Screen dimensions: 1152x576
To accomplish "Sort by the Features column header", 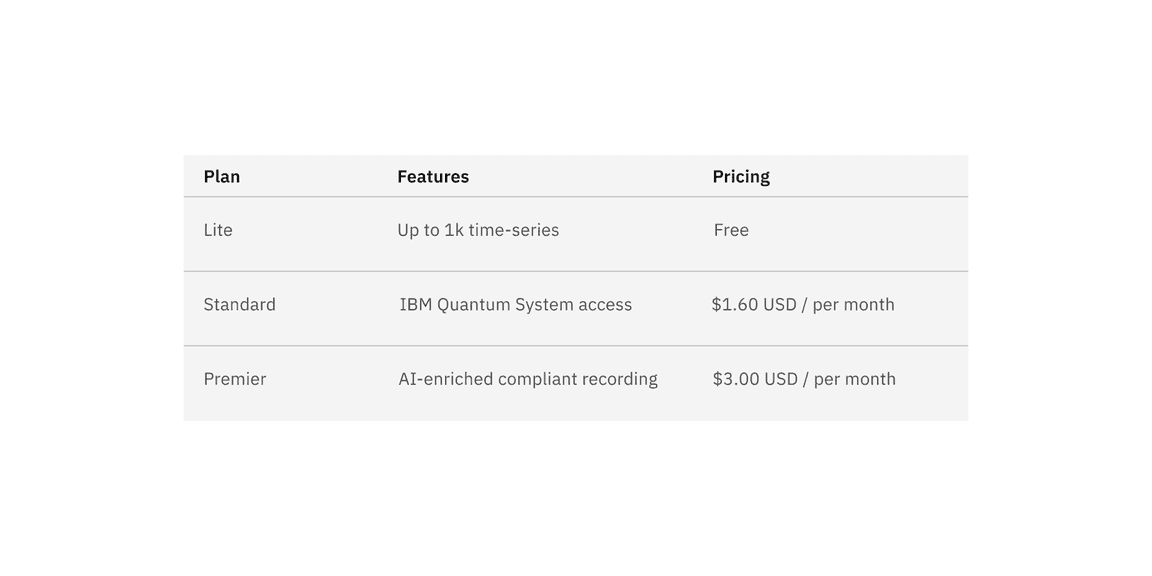I will [433, 177].
